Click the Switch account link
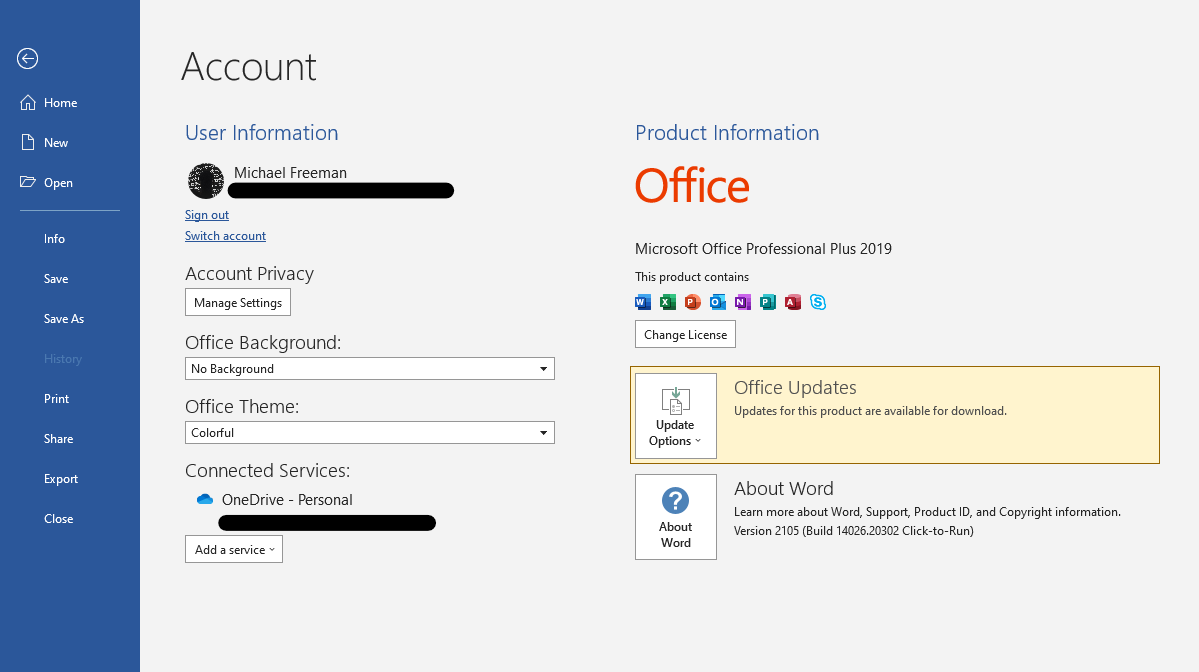Image resolution: width=1199 pixels, height=672 pixels. click(x=225, y=236)
